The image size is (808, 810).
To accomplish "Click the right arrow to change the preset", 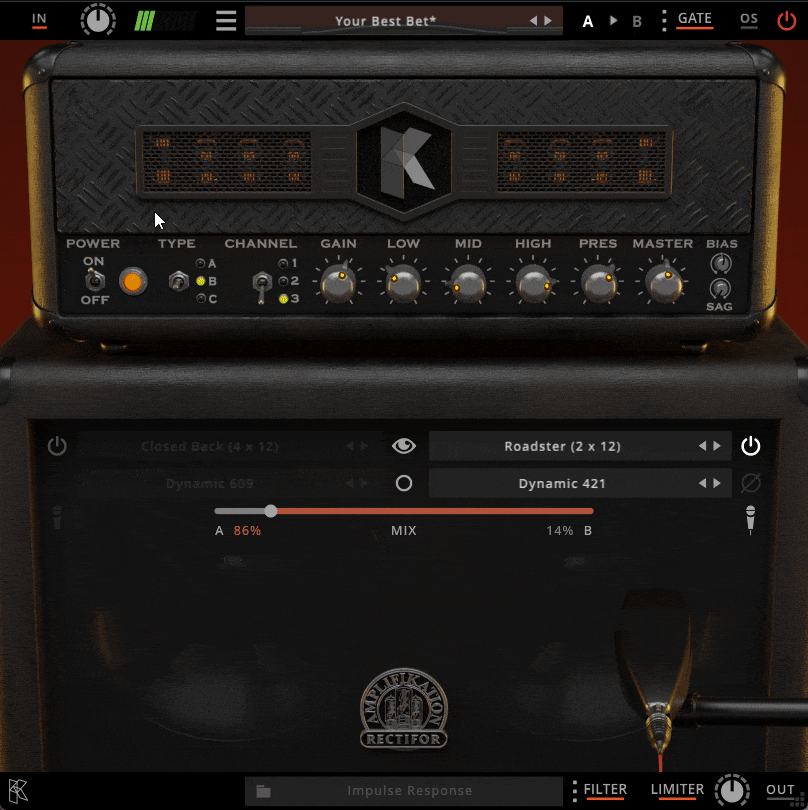I will click(548, 19).
